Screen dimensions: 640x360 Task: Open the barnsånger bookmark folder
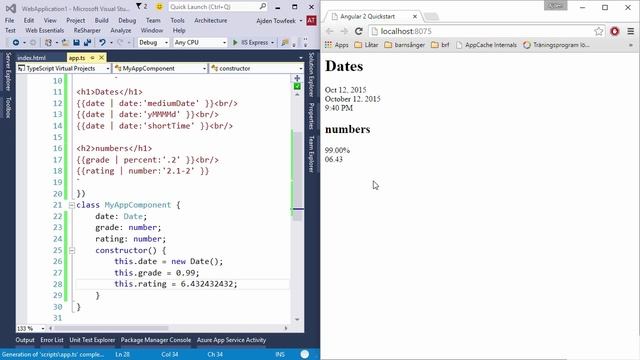coord(404,45)
